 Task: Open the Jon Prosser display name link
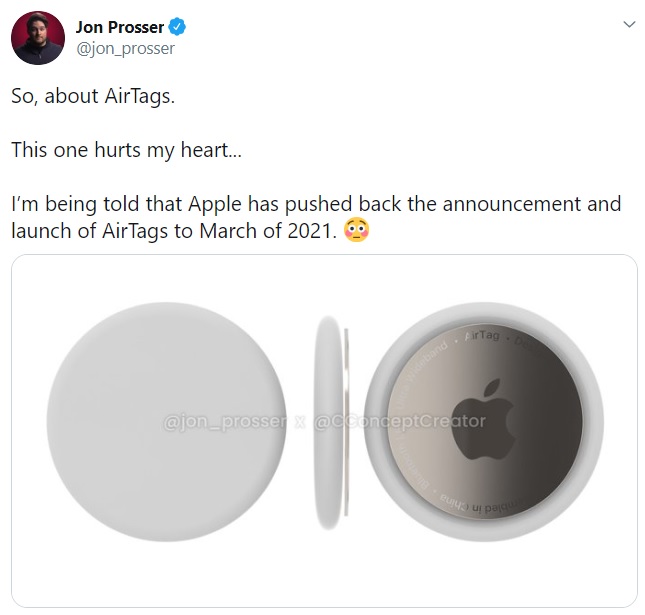(119, 27)
